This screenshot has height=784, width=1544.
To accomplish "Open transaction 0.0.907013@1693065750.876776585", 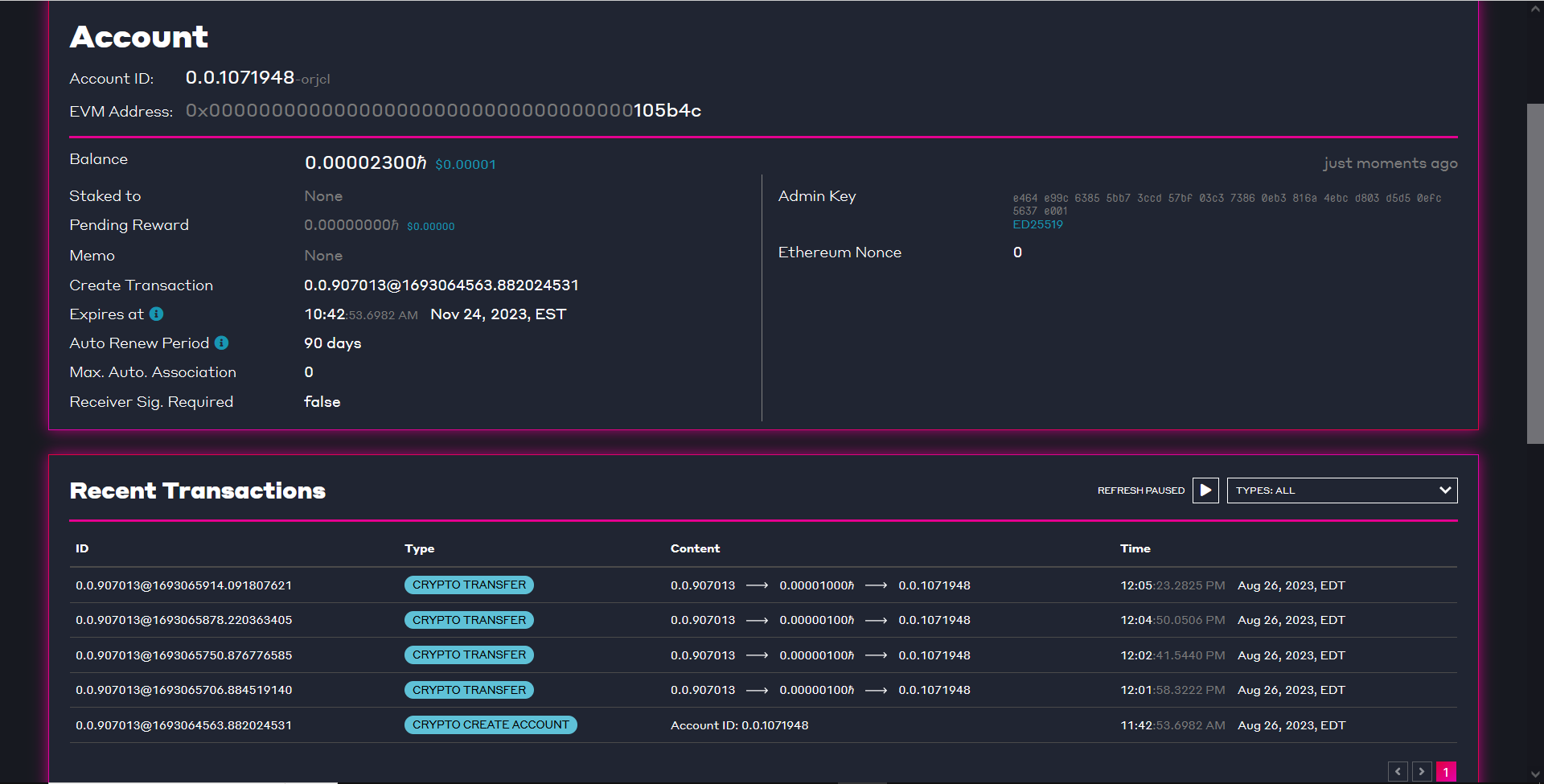I will (183, 655).
